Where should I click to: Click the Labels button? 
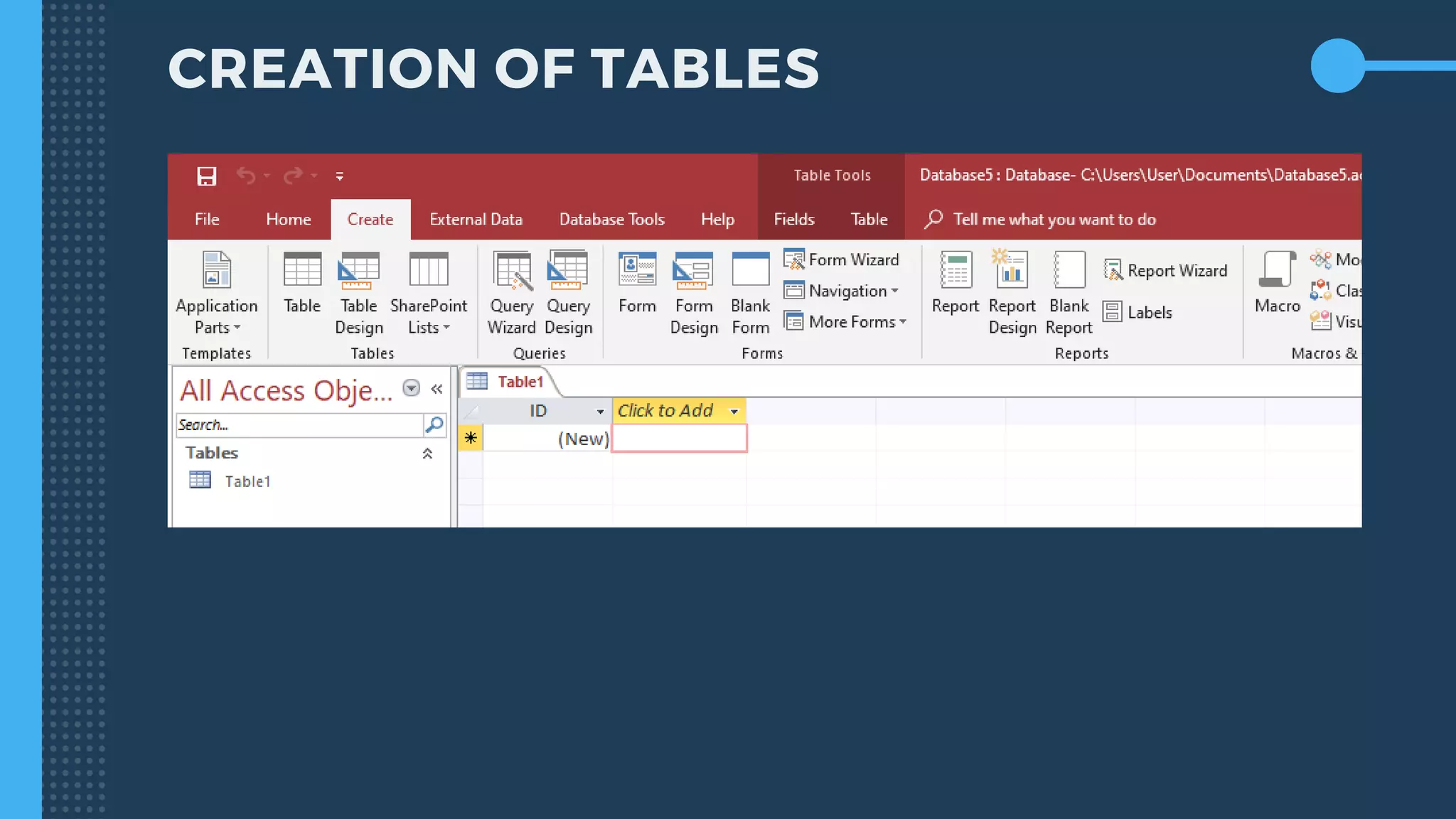(x=1137, y=312)
